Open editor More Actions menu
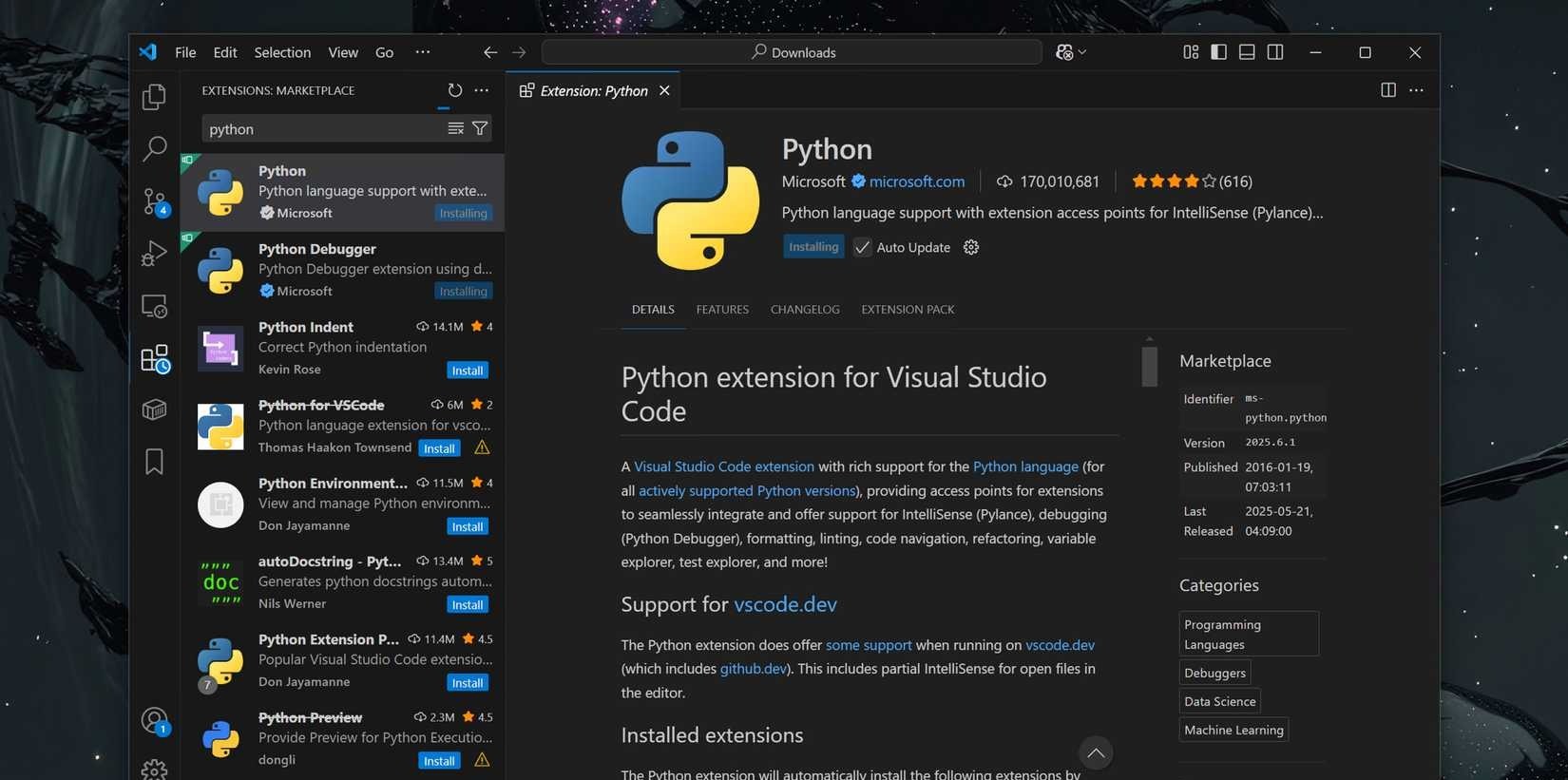 pos(1416,90)
